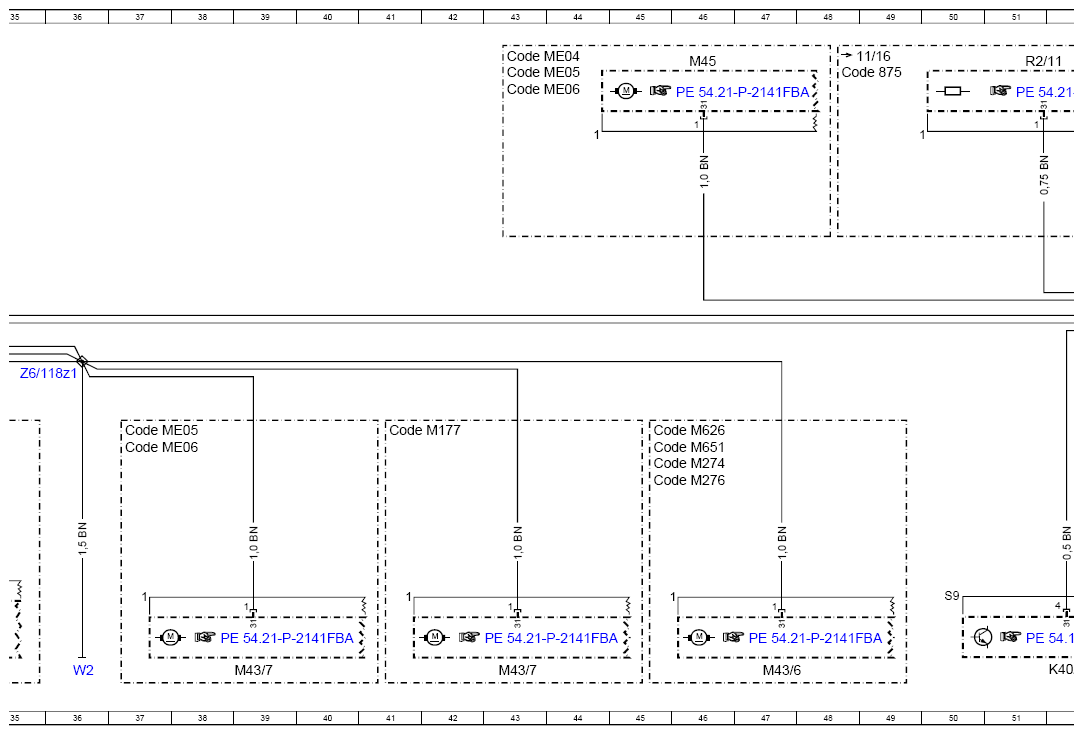Click the 1,0 BN wire label below M45
The width and height of the screenshot is (1083, 735).
[x=704, y=171]
